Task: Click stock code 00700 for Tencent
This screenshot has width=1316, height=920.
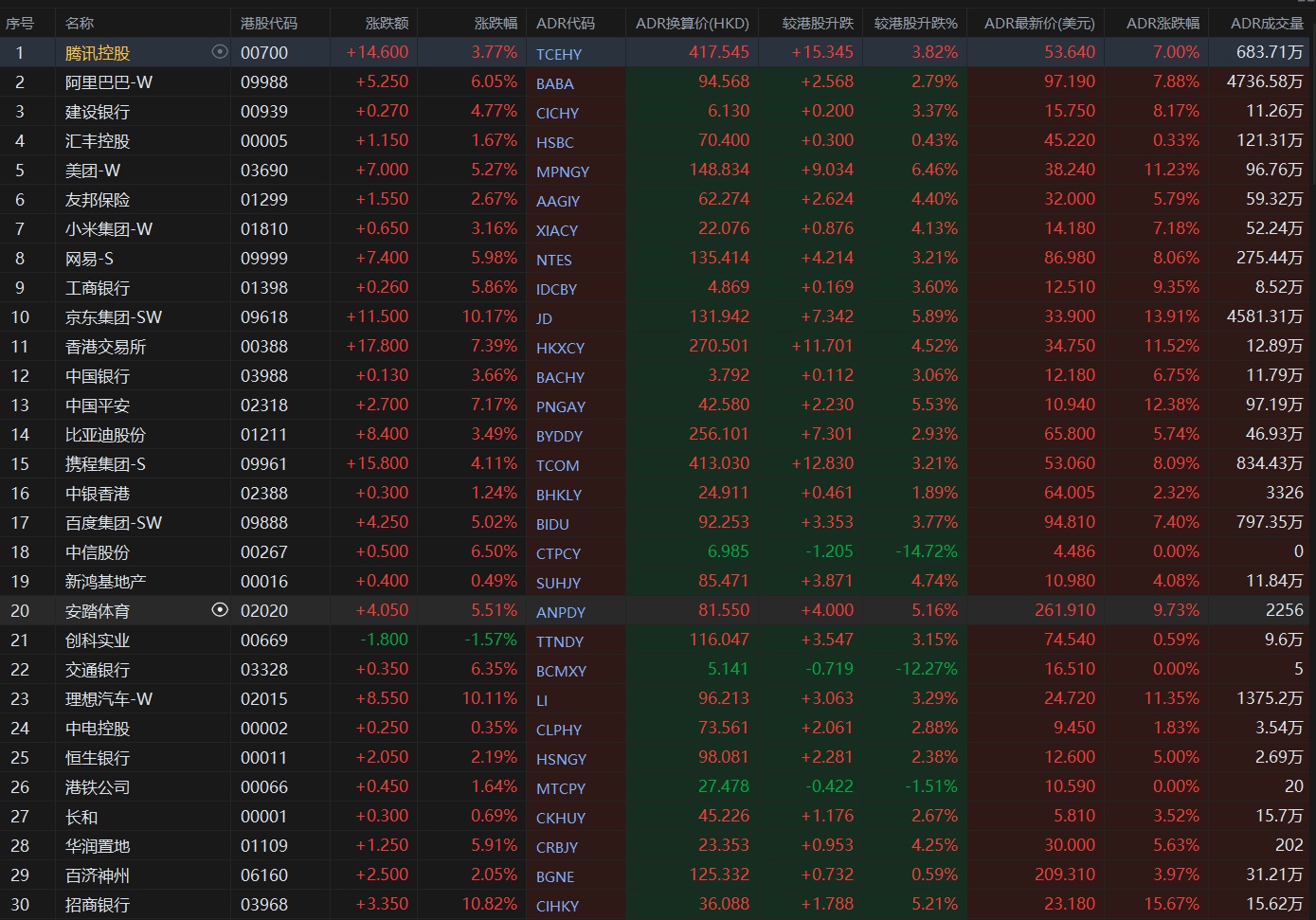Action: point(264,53)
